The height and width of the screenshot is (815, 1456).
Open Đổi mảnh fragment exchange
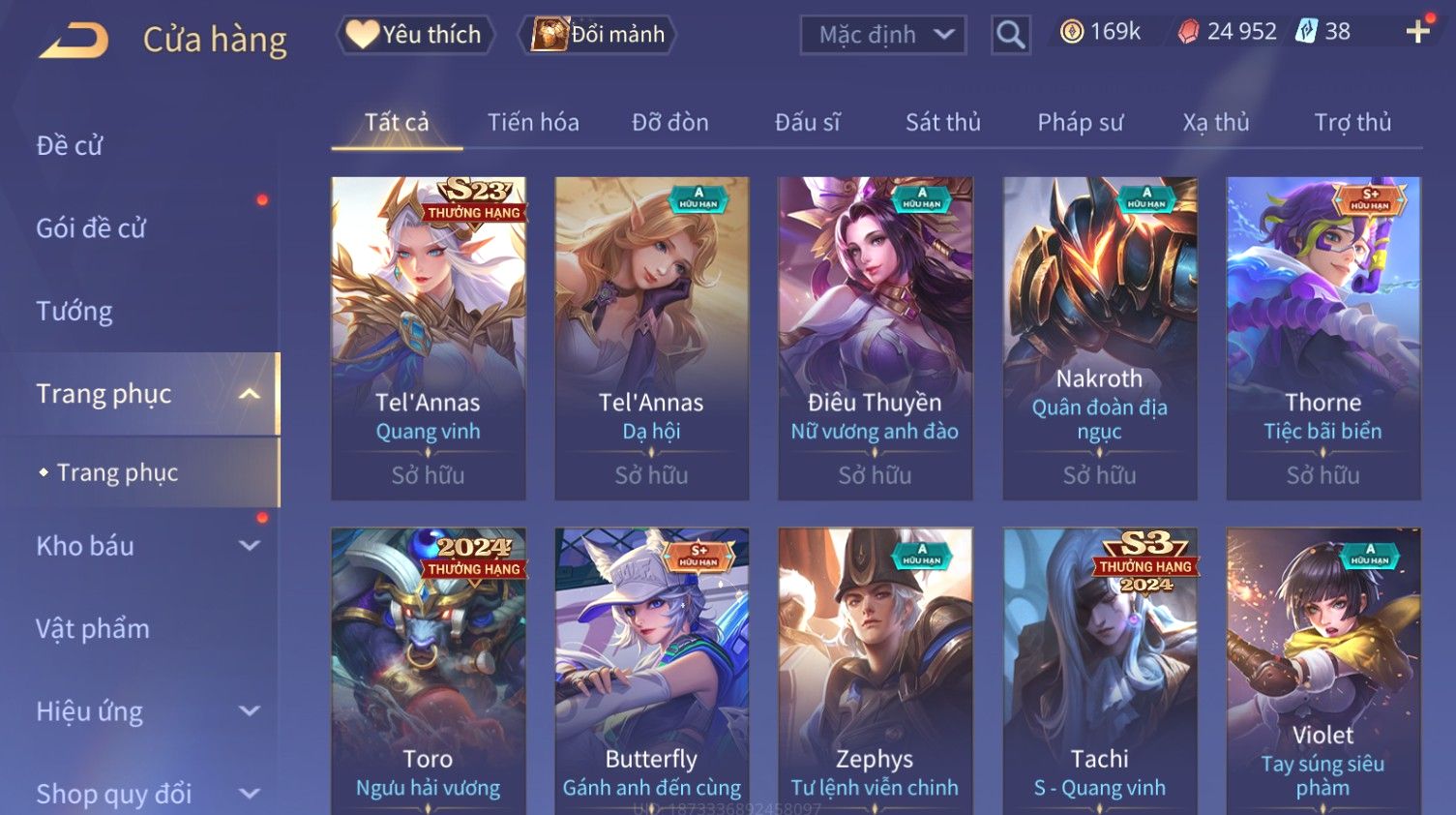pos(597,35)
